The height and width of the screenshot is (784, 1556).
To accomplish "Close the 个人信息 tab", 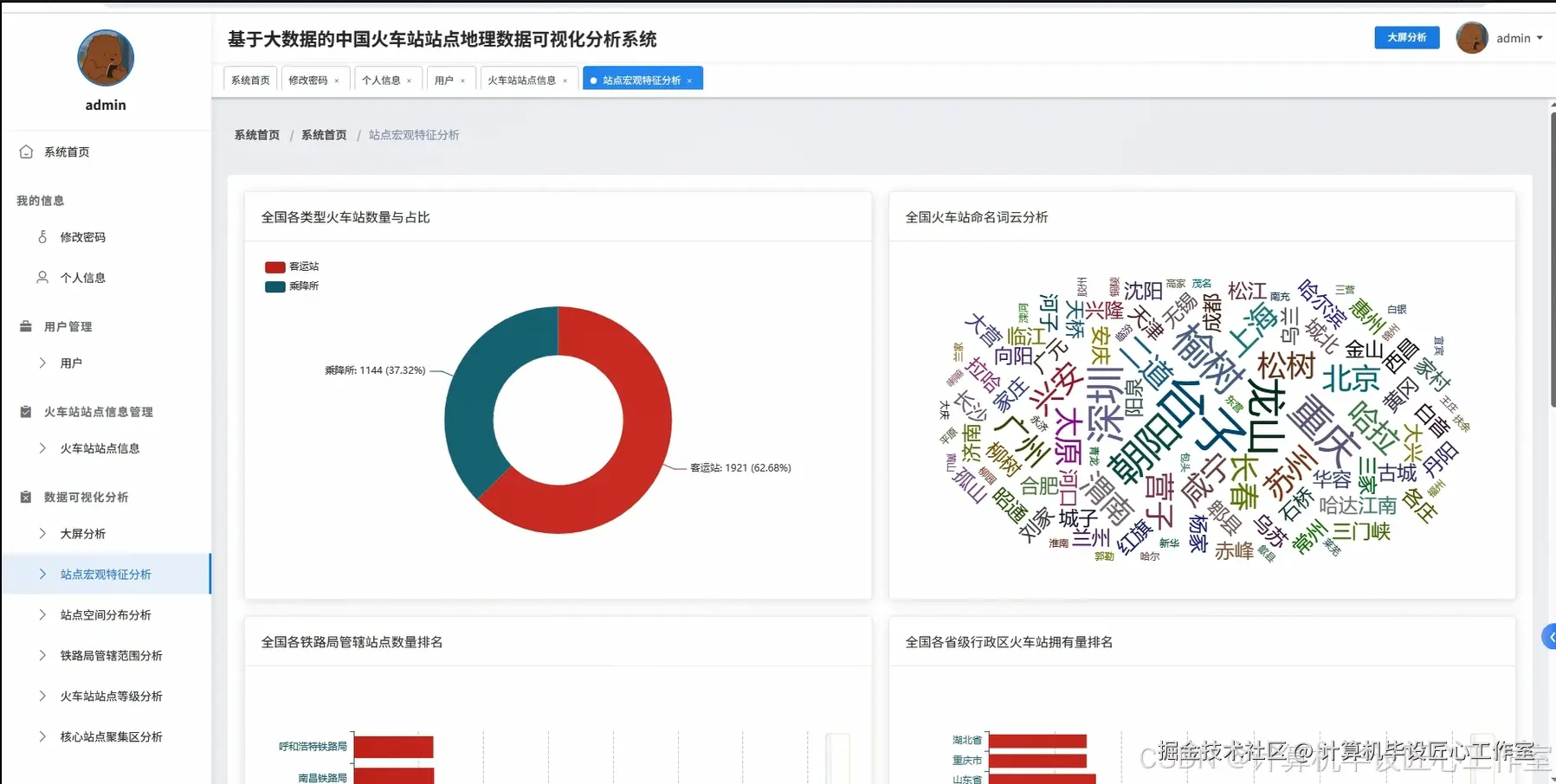I will point(410,80).
